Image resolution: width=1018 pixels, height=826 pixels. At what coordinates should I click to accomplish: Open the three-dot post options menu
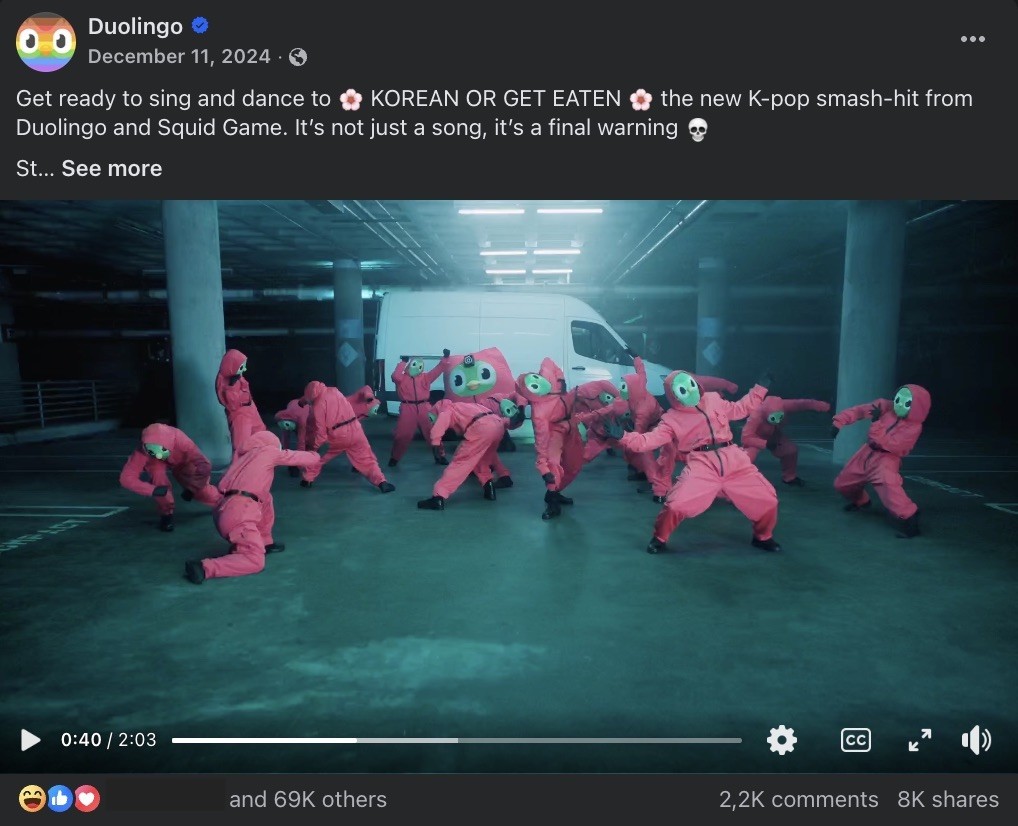coord(973,39)
